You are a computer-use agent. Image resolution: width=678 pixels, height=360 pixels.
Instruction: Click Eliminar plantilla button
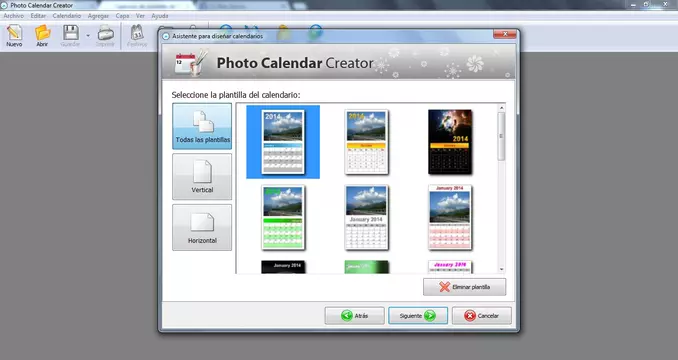tap(464, 287)
